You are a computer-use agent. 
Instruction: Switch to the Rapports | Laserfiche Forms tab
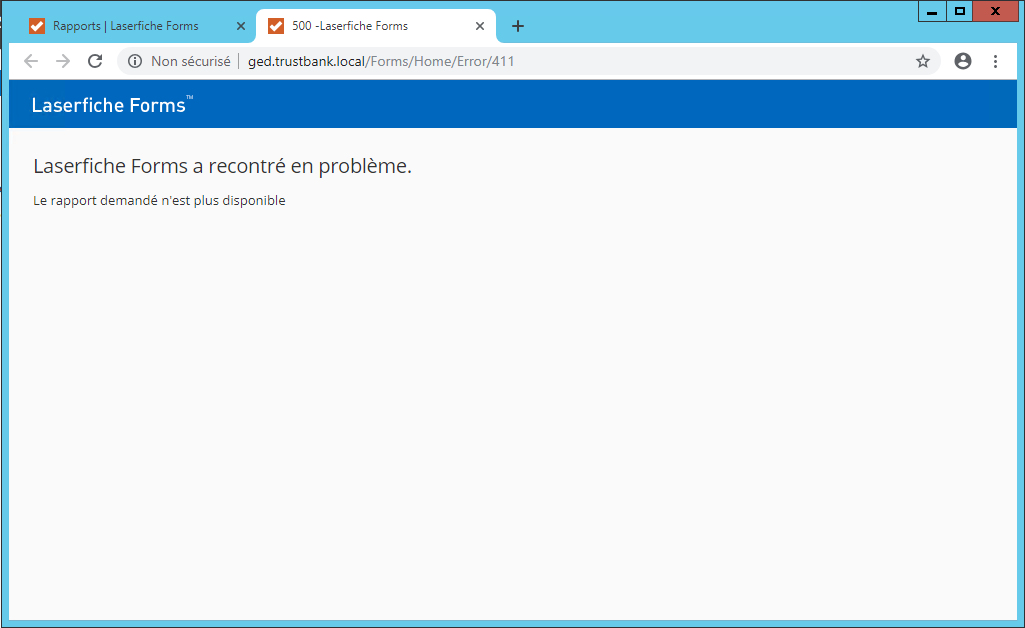coord(137,26)
